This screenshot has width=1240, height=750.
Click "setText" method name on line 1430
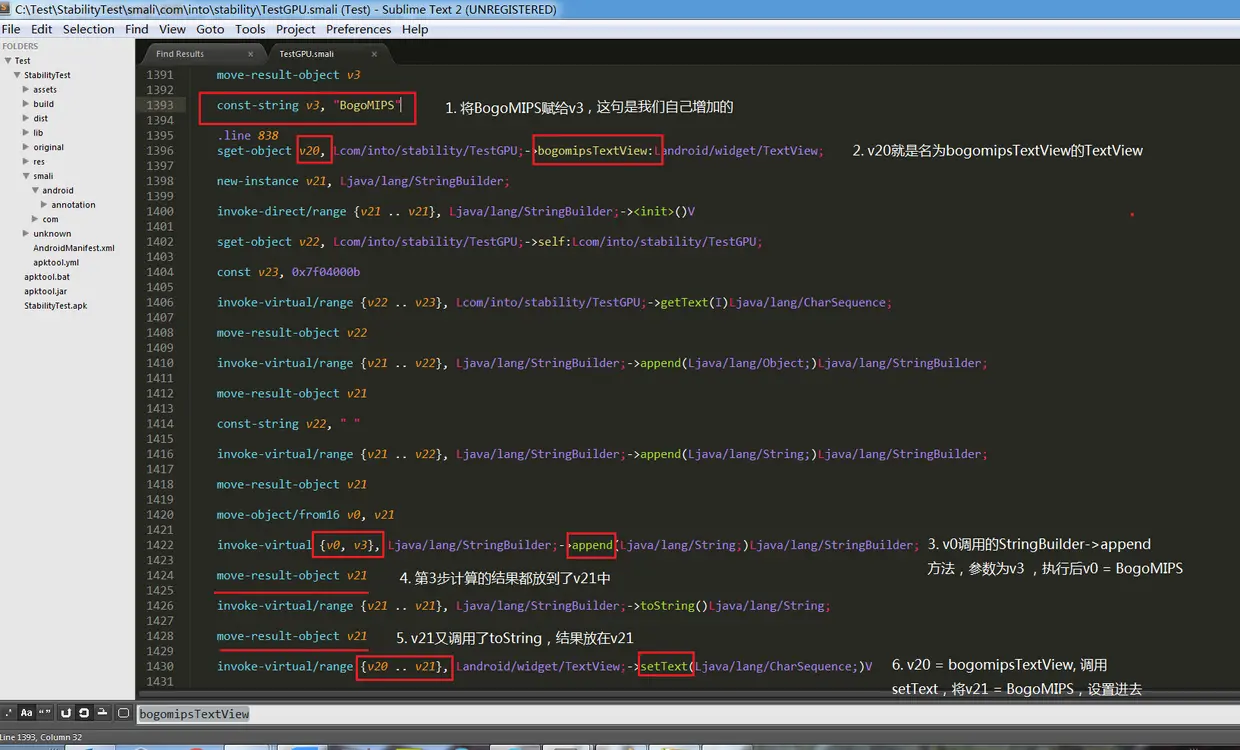click(x=665, y=666)
